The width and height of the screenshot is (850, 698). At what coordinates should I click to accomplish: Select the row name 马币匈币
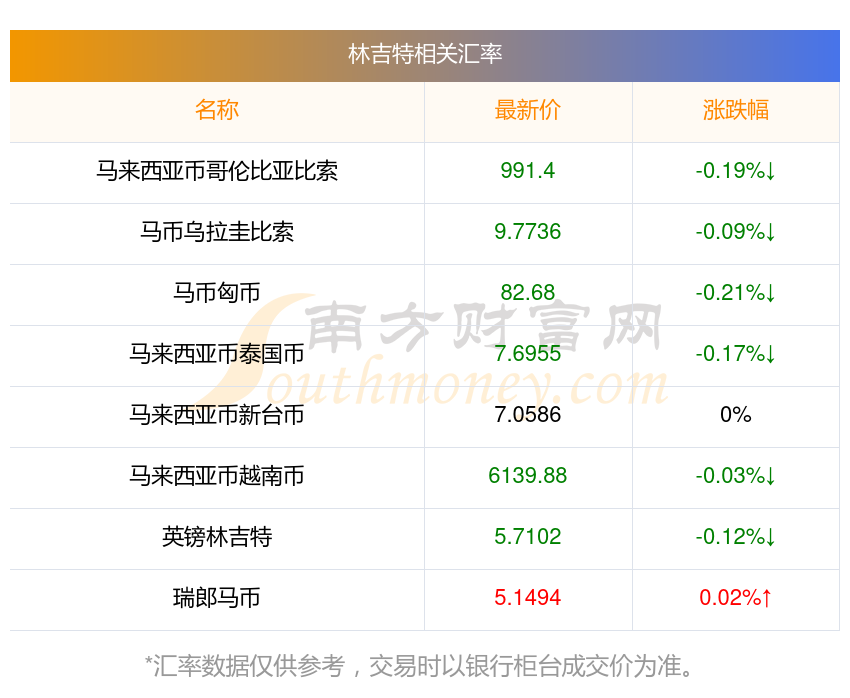pos(217,293)
